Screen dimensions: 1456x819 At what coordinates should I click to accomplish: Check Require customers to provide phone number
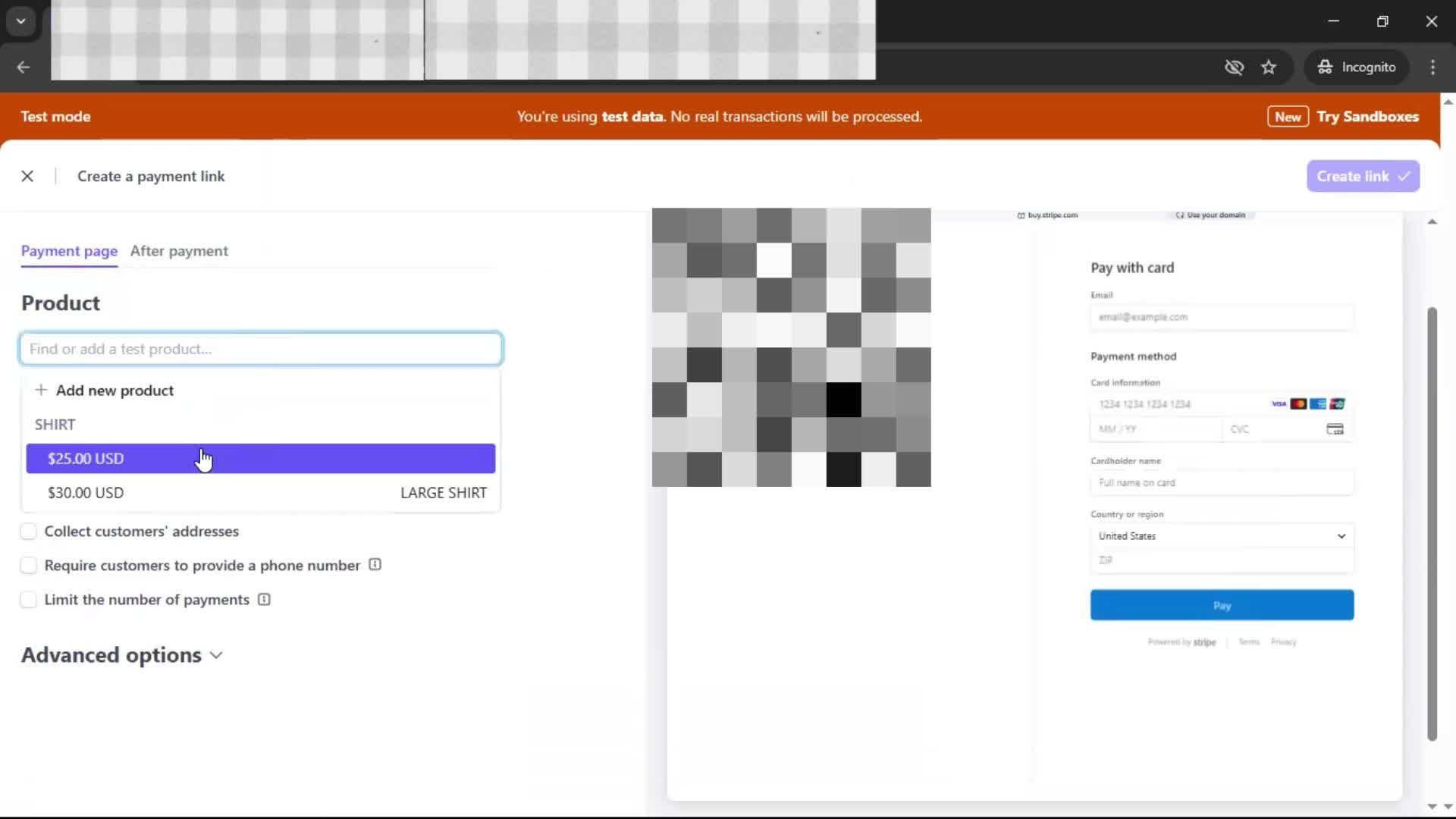(x=29, y=566)
